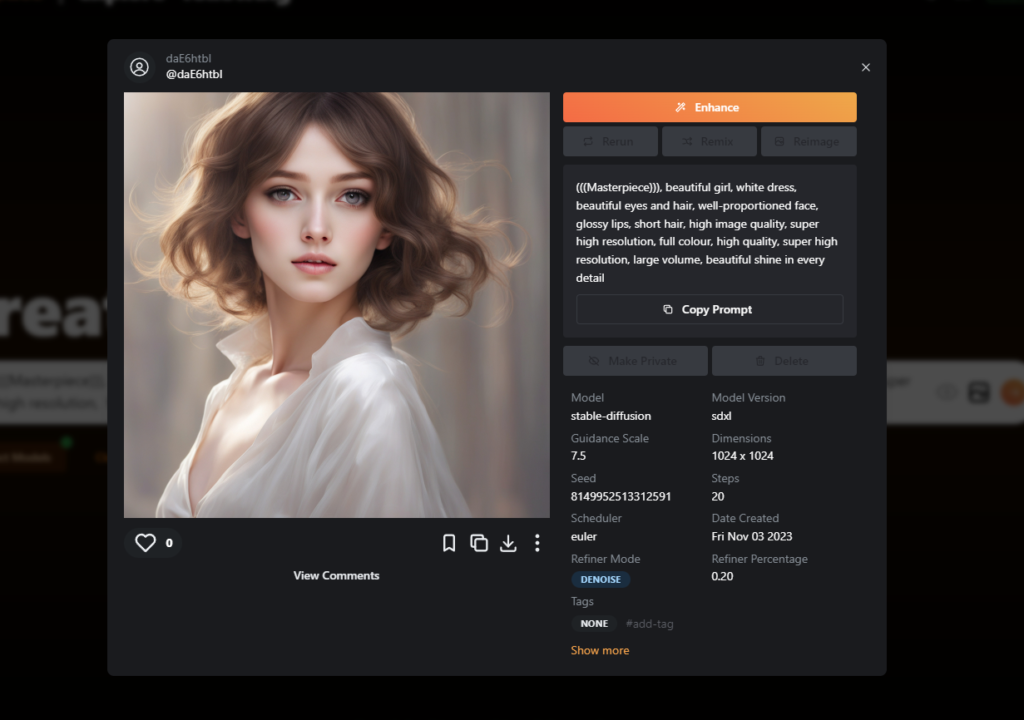The width and height of the screenshot is (1024, 720).
Task: Download the generated image
Action: click(508, 542)
